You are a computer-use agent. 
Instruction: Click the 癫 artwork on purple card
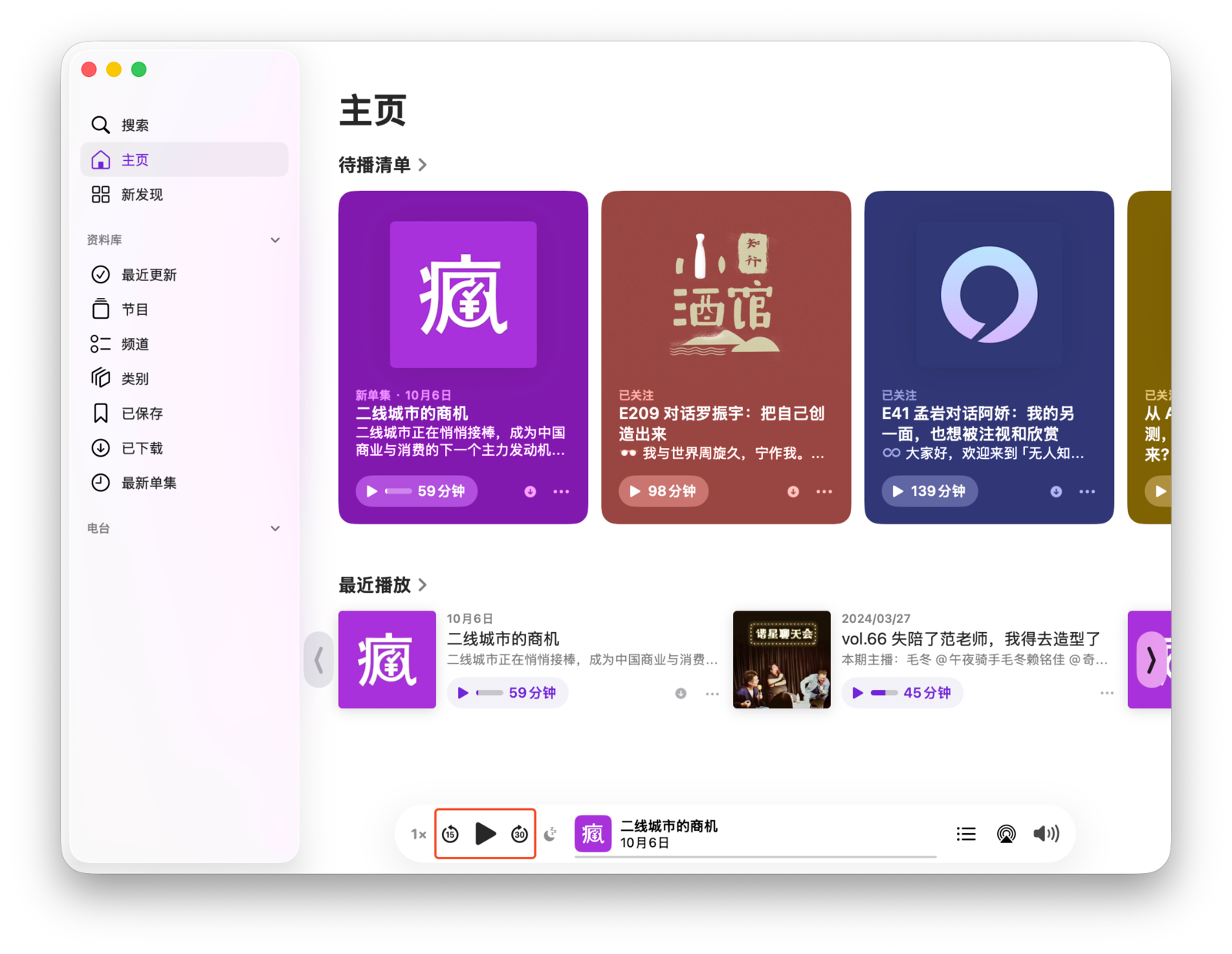pyautogui.click(x=464, y=295)
